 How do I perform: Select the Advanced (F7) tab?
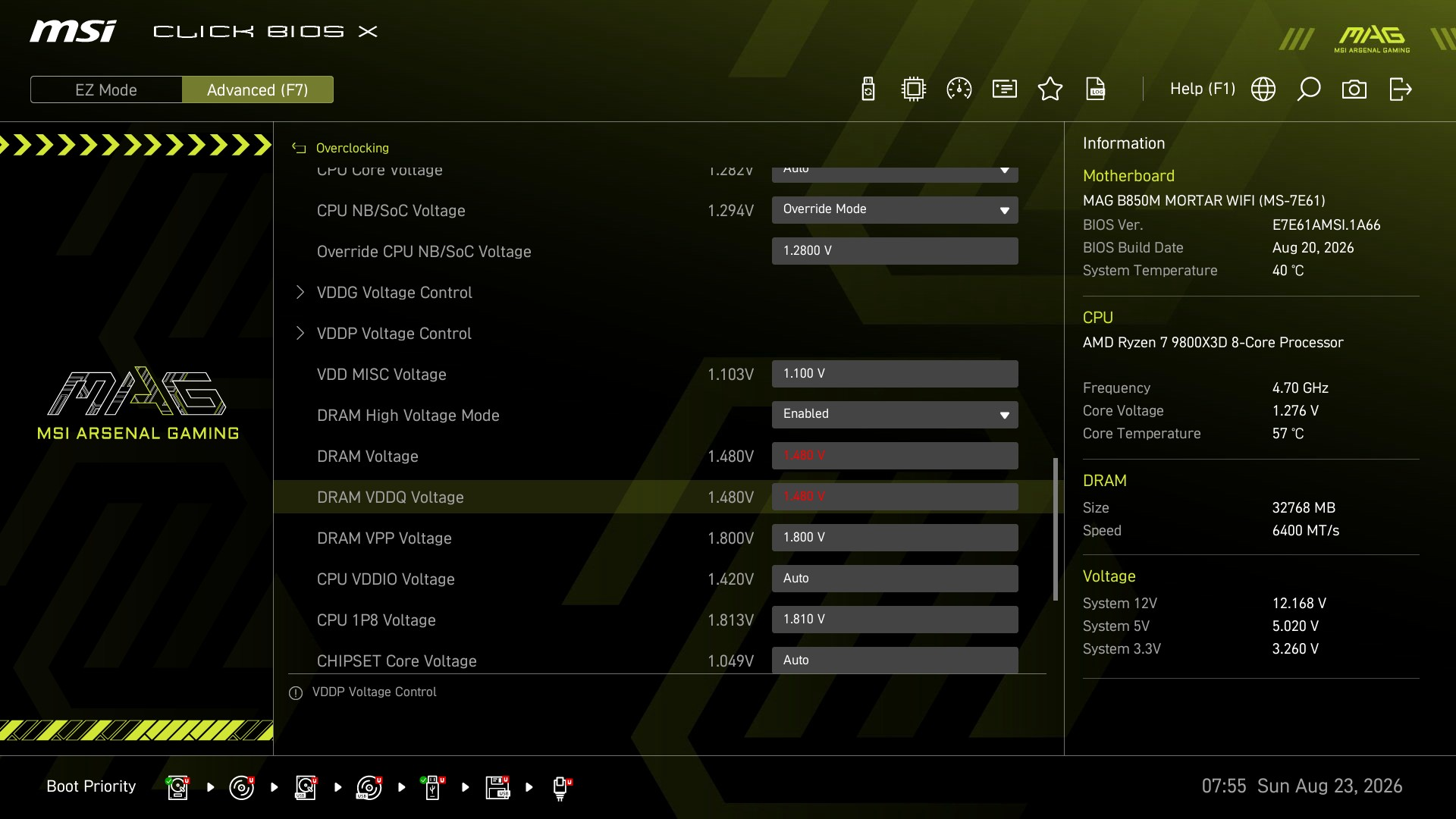pyautogui.click(x=258, y=89)
